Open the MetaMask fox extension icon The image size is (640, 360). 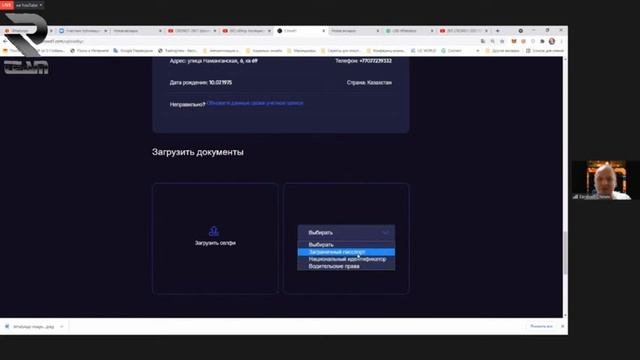[514, 41]
